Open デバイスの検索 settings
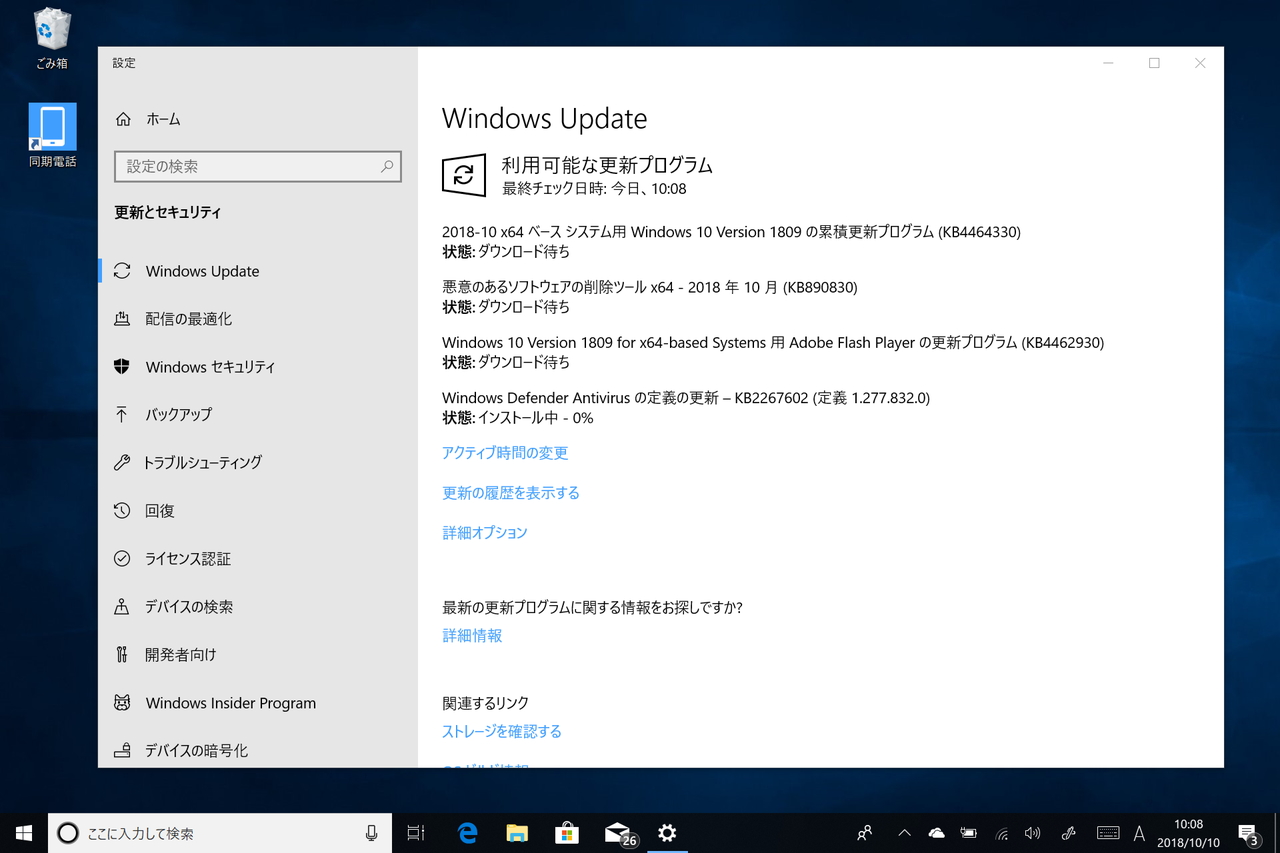The width and height of the screenshot is (1280, 853). 188,607
